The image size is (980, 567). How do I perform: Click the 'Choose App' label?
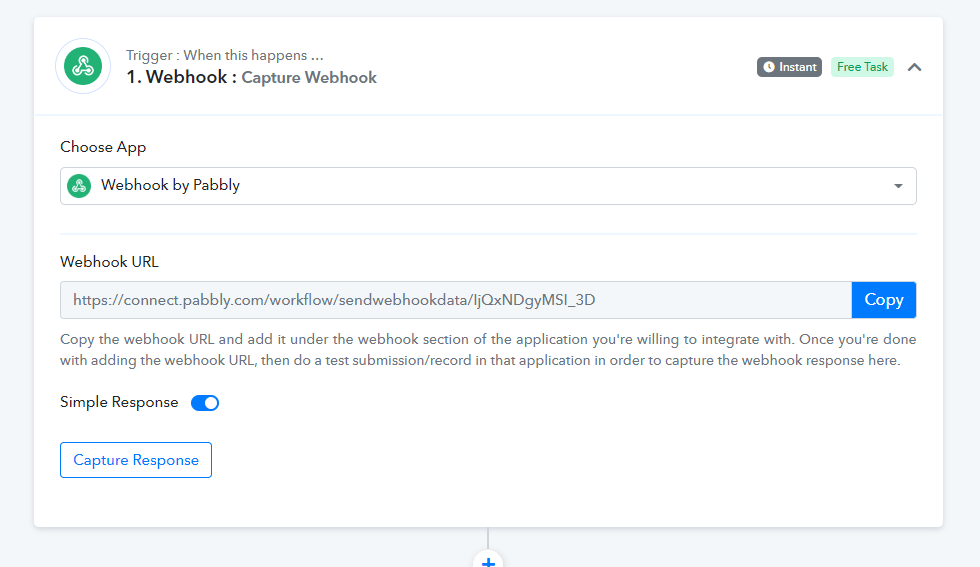[103, 148]
